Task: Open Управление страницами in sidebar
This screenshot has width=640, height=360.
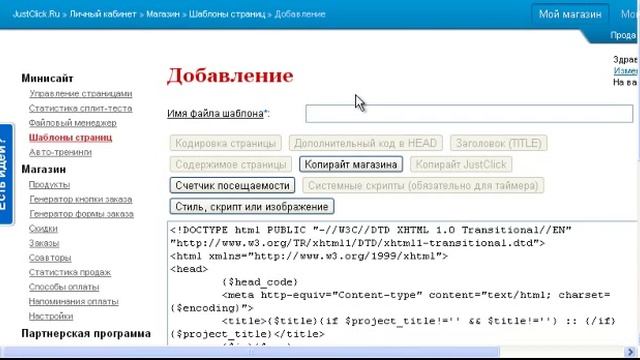Action: point(80,93)
